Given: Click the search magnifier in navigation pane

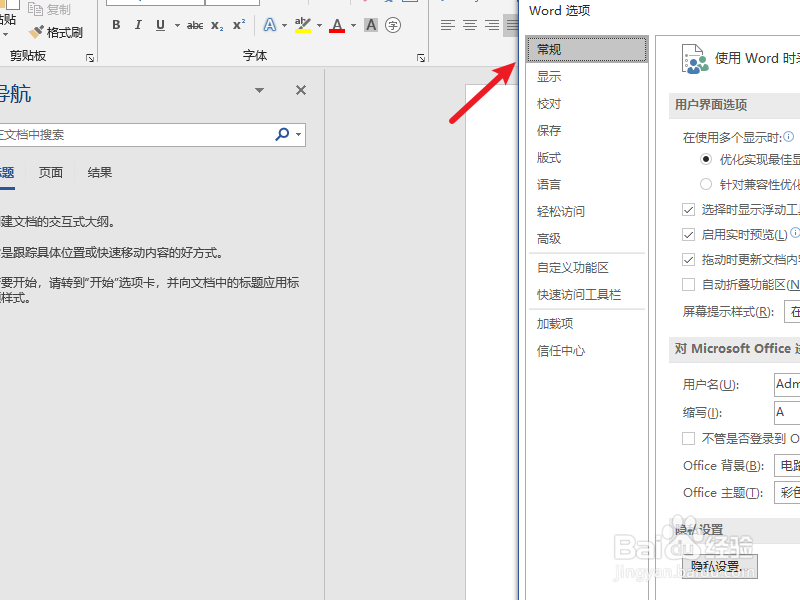Looking at the screenshot, I should pos(282,134).
